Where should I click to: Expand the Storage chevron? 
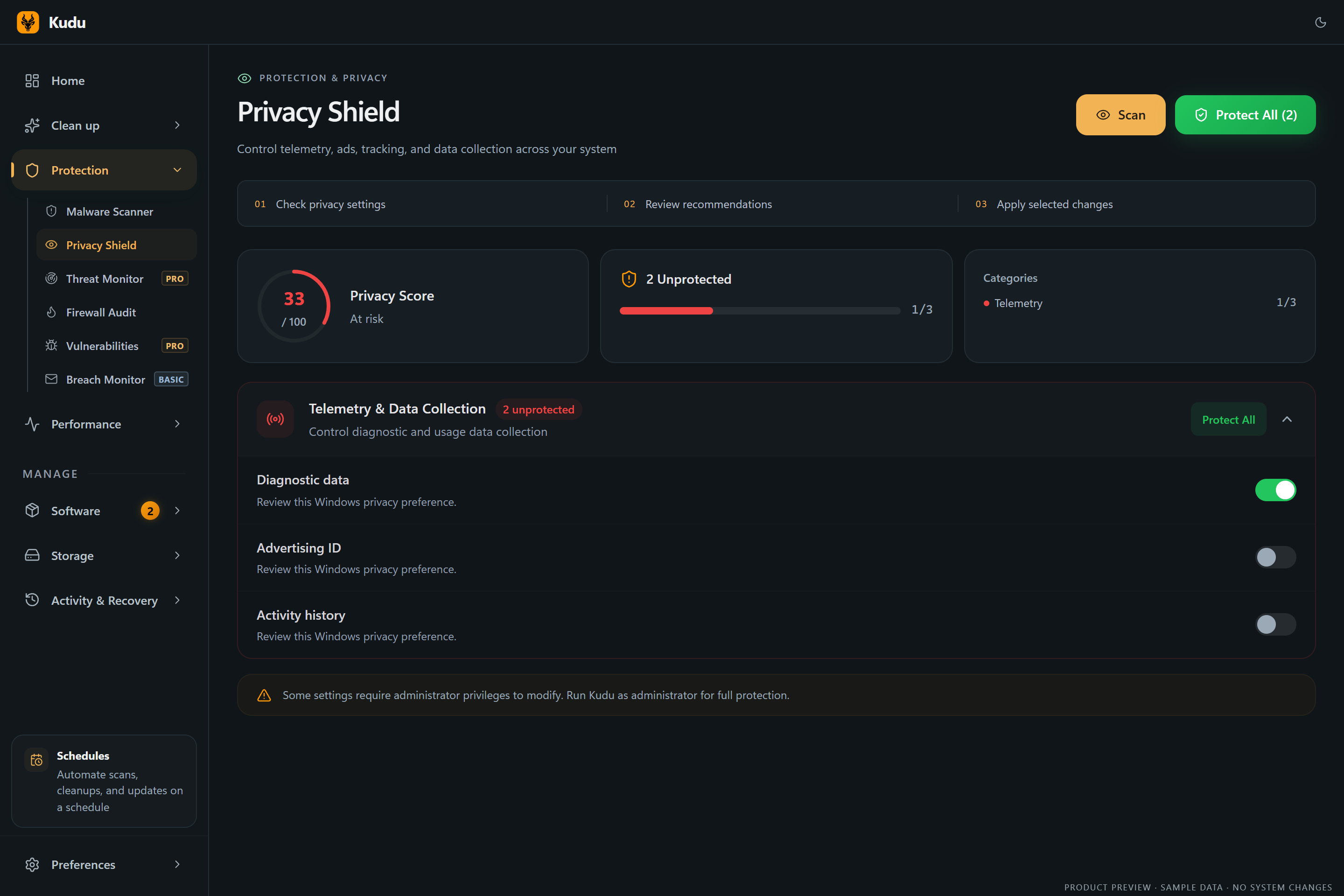pyautogui.click(x=177, y=555)
